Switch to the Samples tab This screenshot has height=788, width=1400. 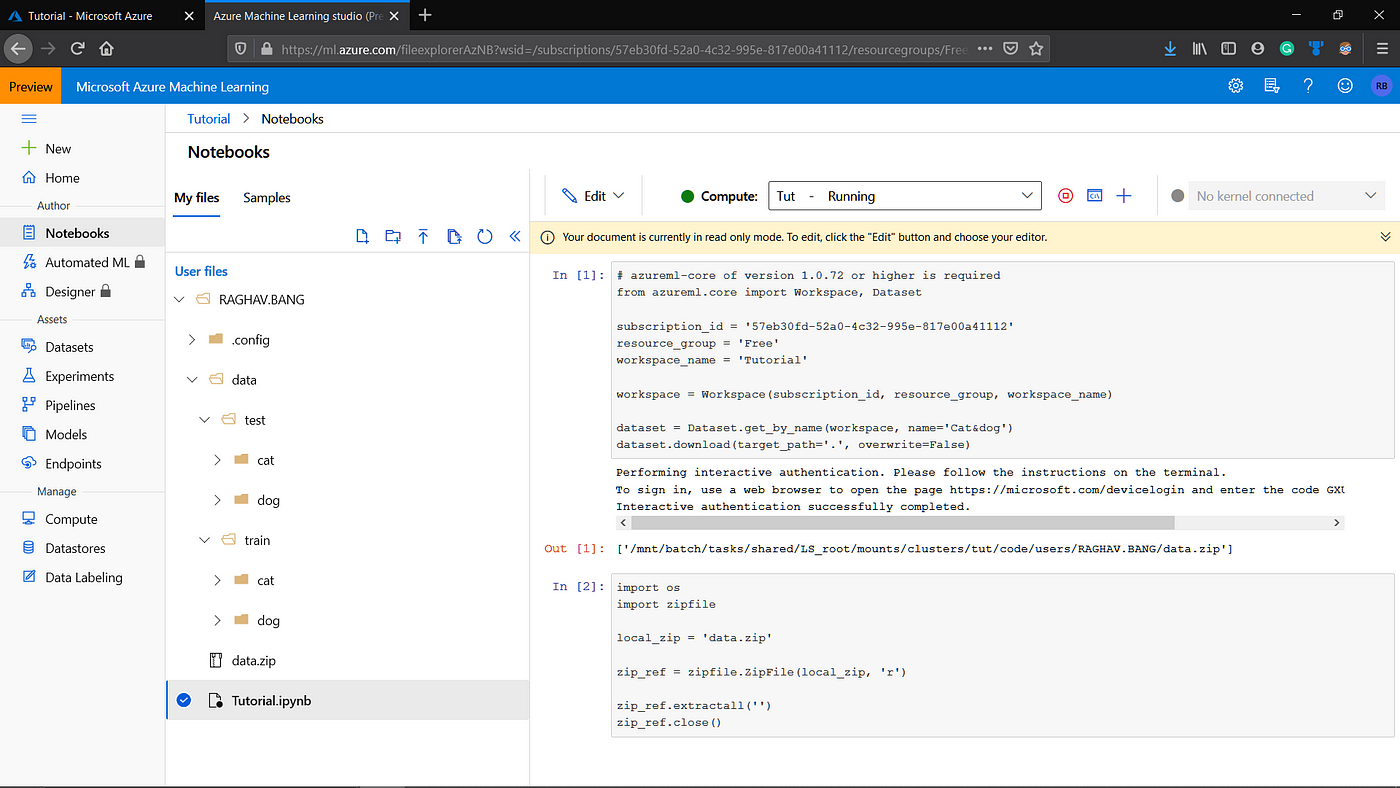267,197
